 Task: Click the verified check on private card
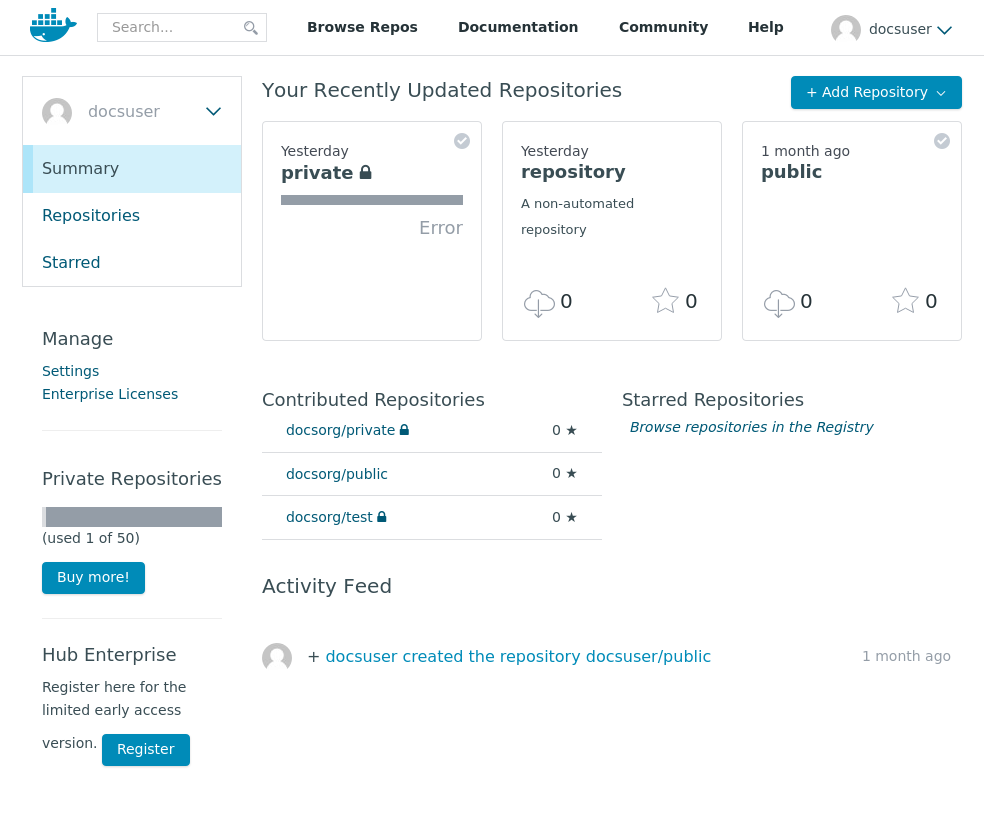click(x=462, y=141)
